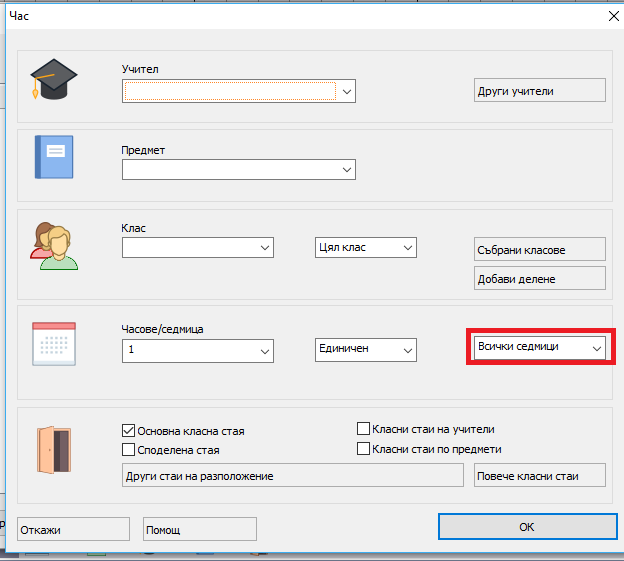Click the Часове/седмица value field
624x561 pixels.
click(188, 351)
